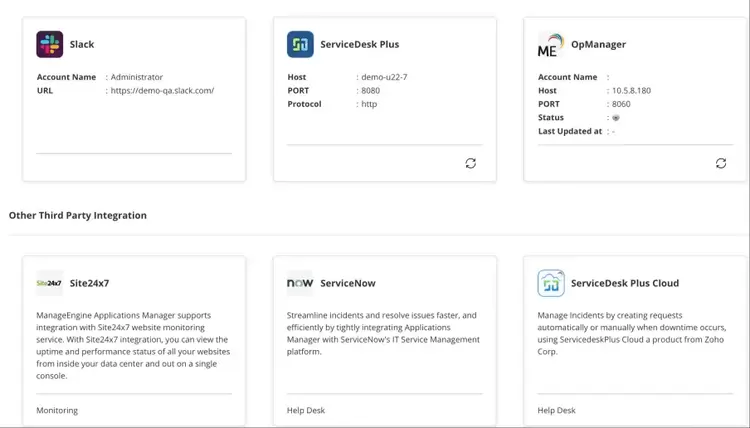Click the ServiceDesk Plus logo icon
The image size is (750, 428).
300,44
